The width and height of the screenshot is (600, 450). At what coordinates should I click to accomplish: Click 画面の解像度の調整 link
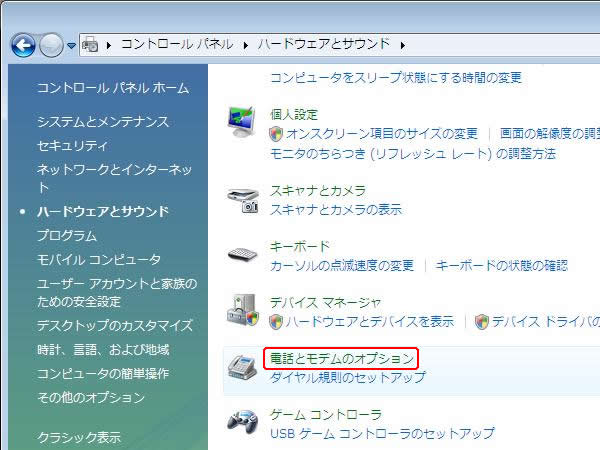tap(550, 134)
